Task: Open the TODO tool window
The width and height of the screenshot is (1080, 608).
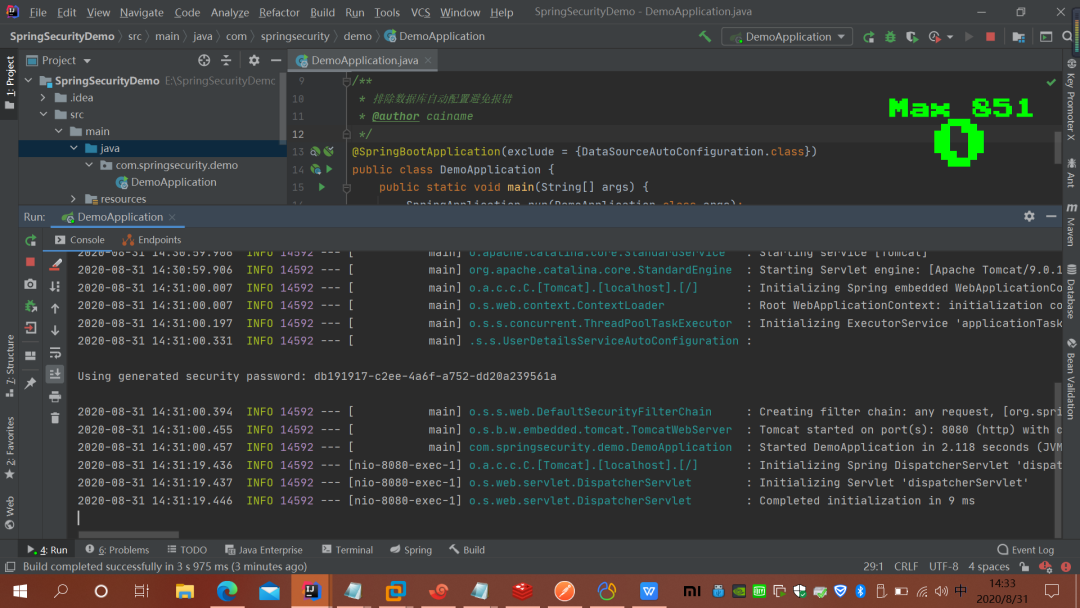Action: tap(187, 549)
